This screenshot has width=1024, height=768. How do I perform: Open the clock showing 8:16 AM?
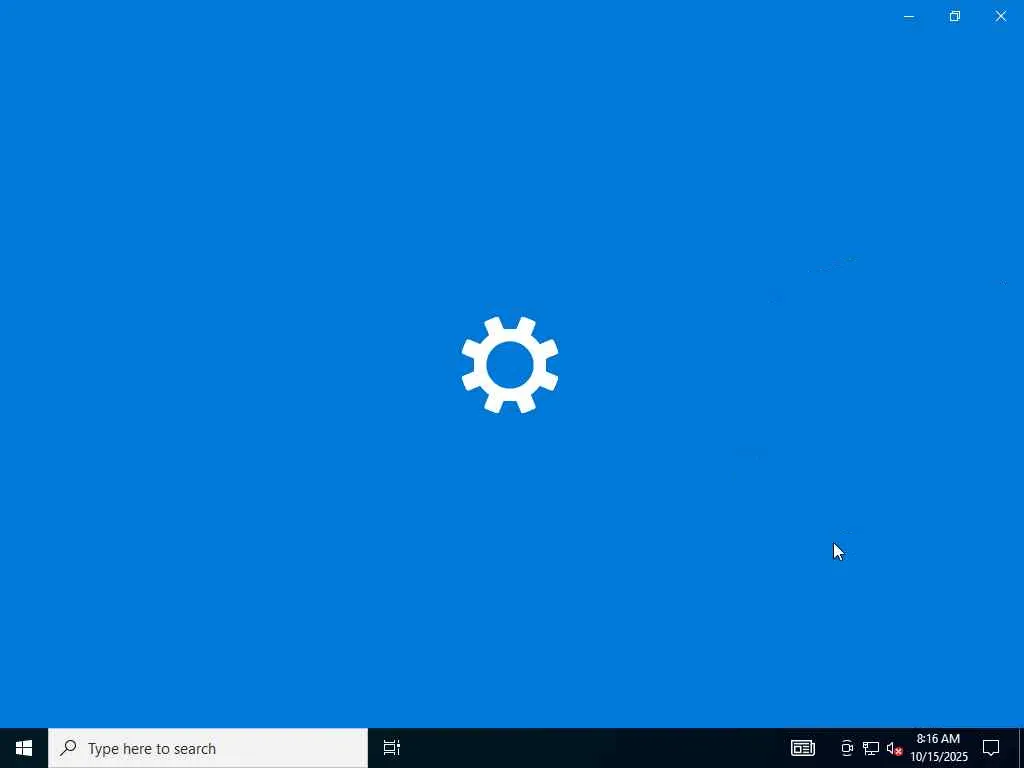pyautogui.click(x=938, y=748)
